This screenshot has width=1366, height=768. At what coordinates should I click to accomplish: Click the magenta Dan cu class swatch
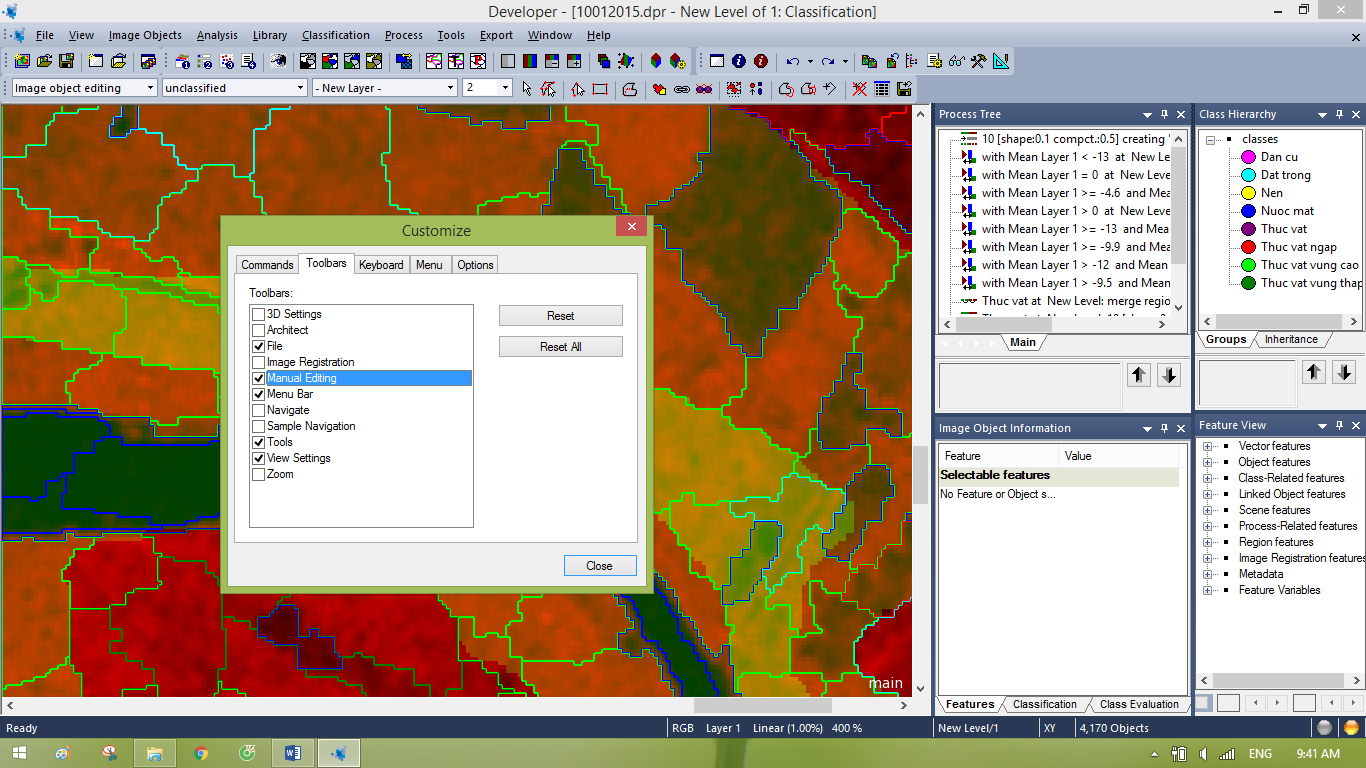pyautogui.click(x=1248, y=157)
